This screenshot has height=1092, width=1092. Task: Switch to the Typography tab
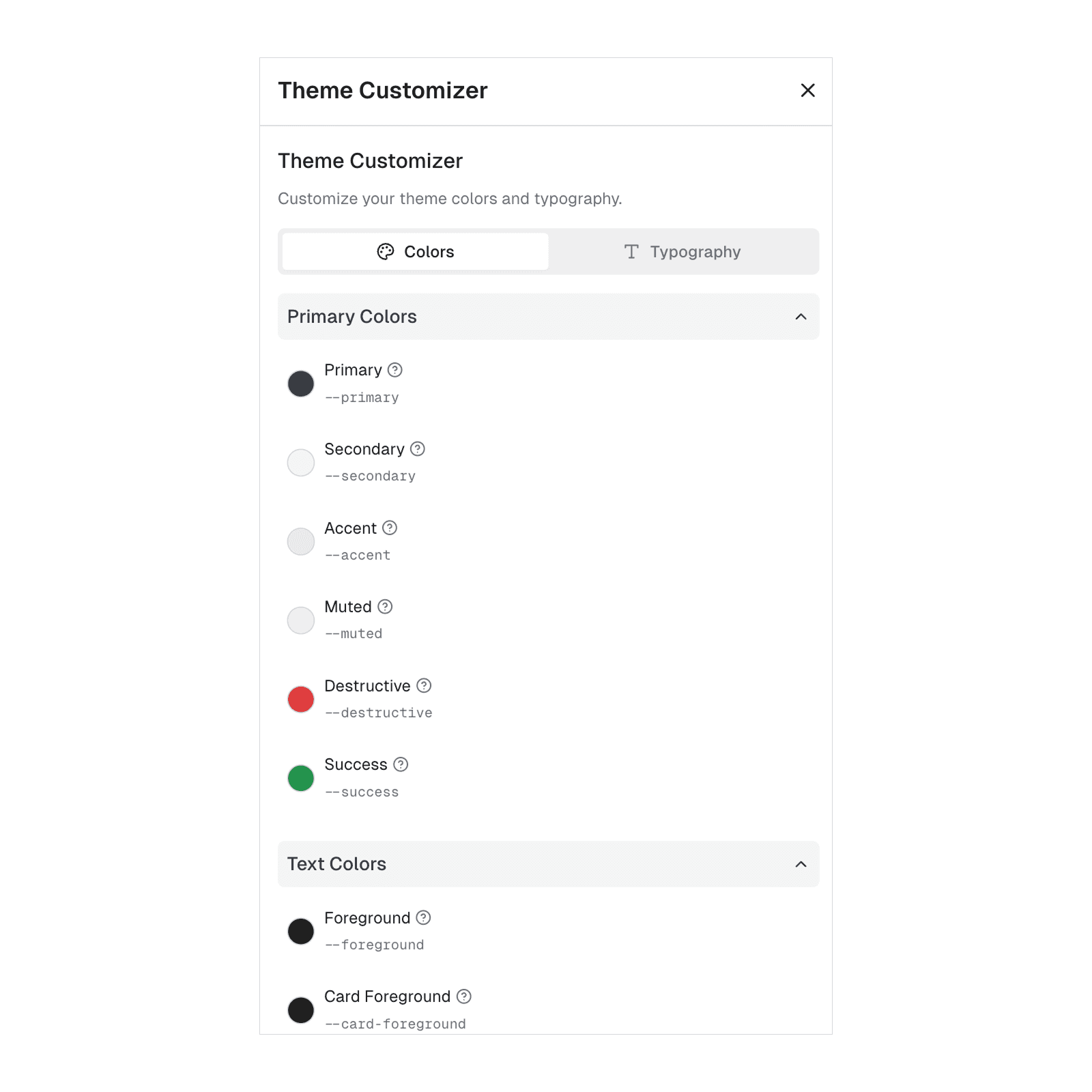tap(682, 252)
